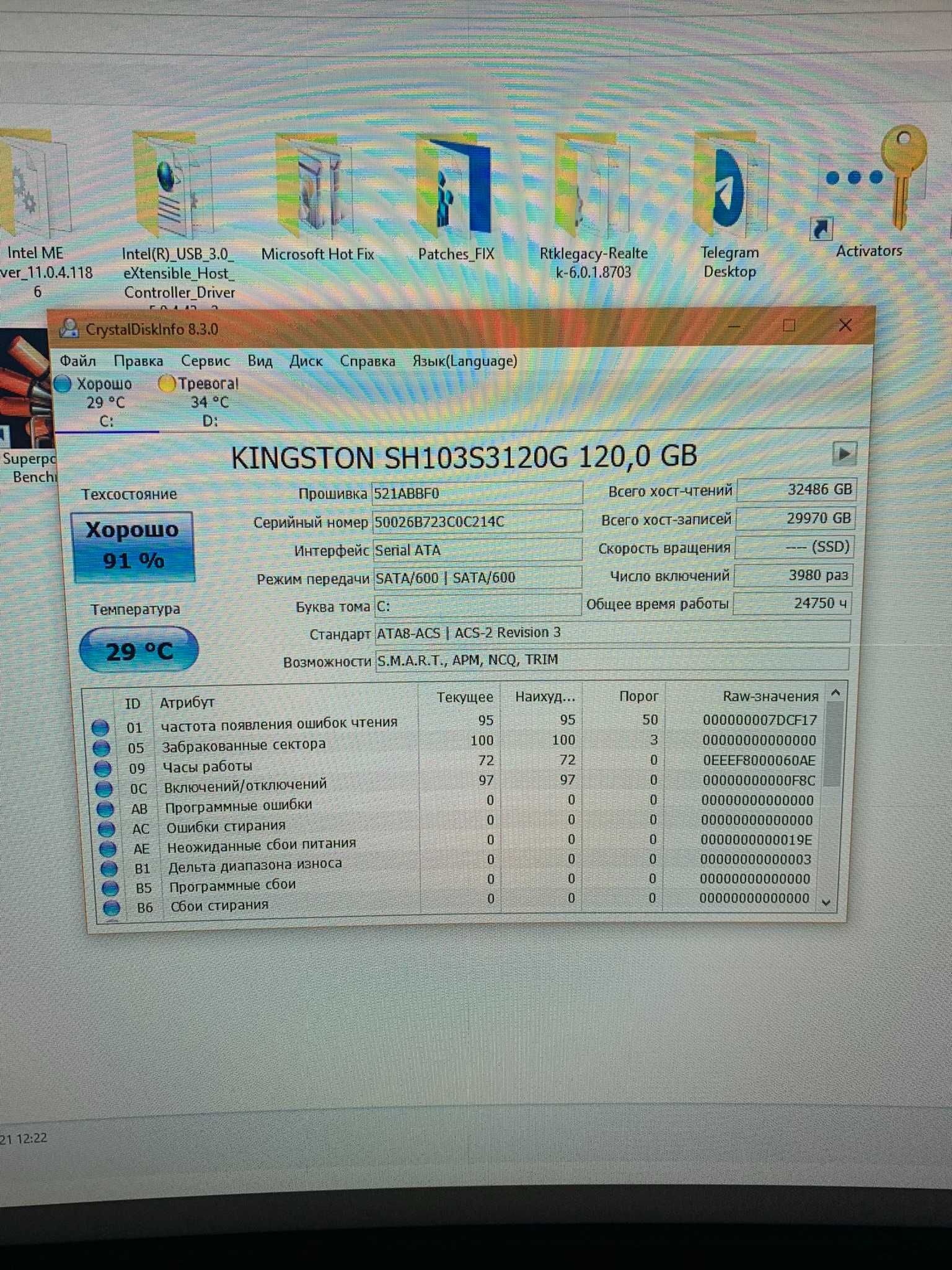Open the Правка menu
Viewport: 952px width, 1270px height.
pyautogui.click(x=138, y=361)
